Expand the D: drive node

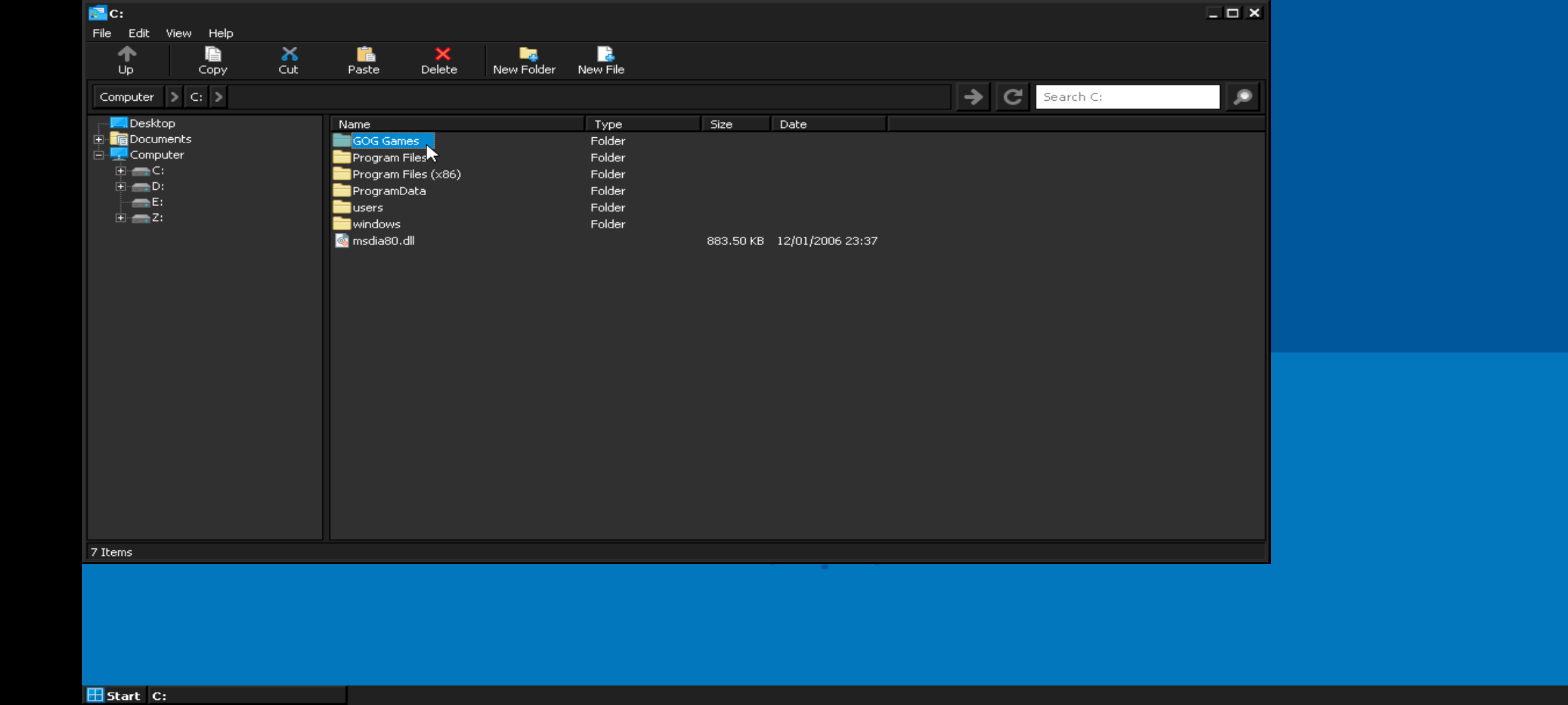(x=120, y=187)
